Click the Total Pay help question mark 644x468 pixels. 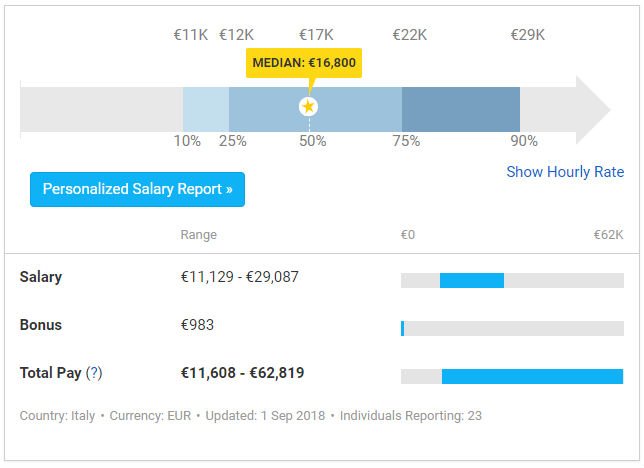[94, 373]
